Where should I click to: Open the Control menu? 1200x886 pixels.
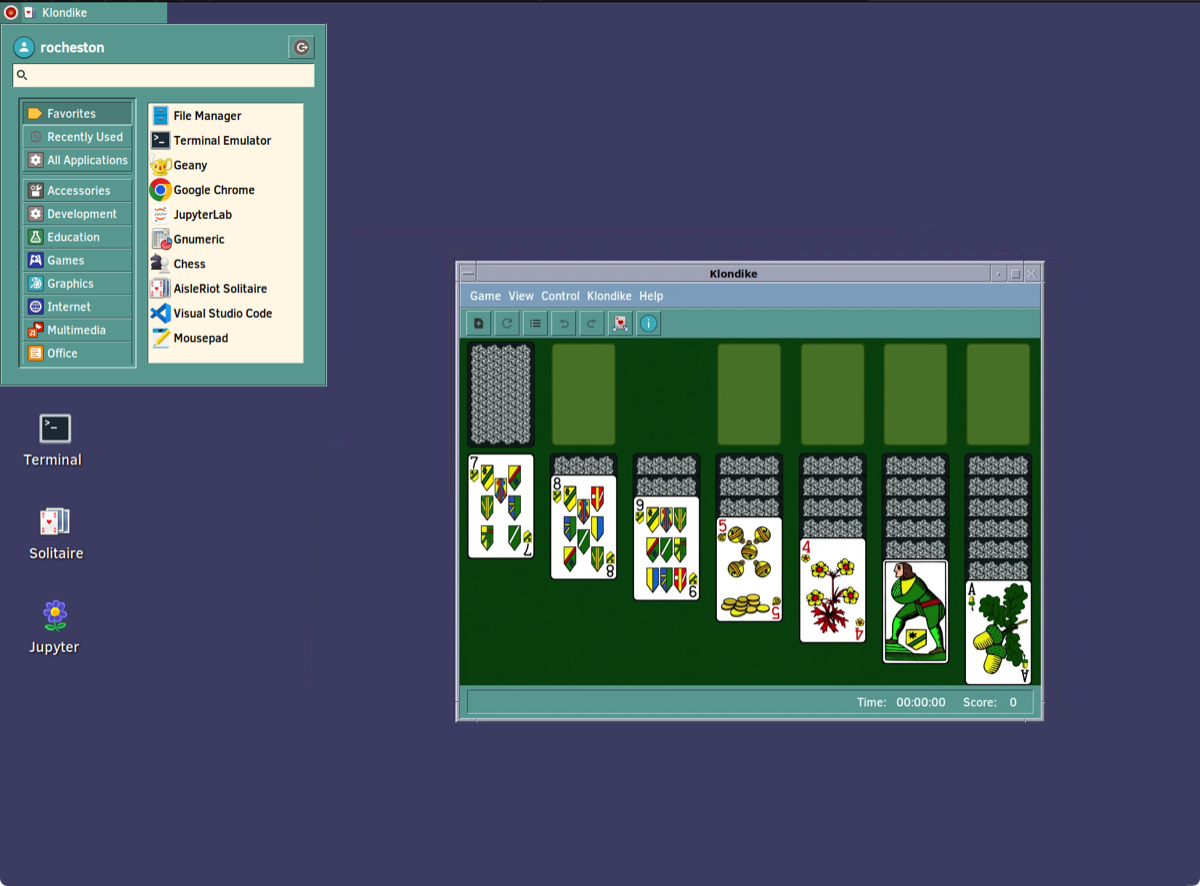pyautogui.click(x=560, y=296)
